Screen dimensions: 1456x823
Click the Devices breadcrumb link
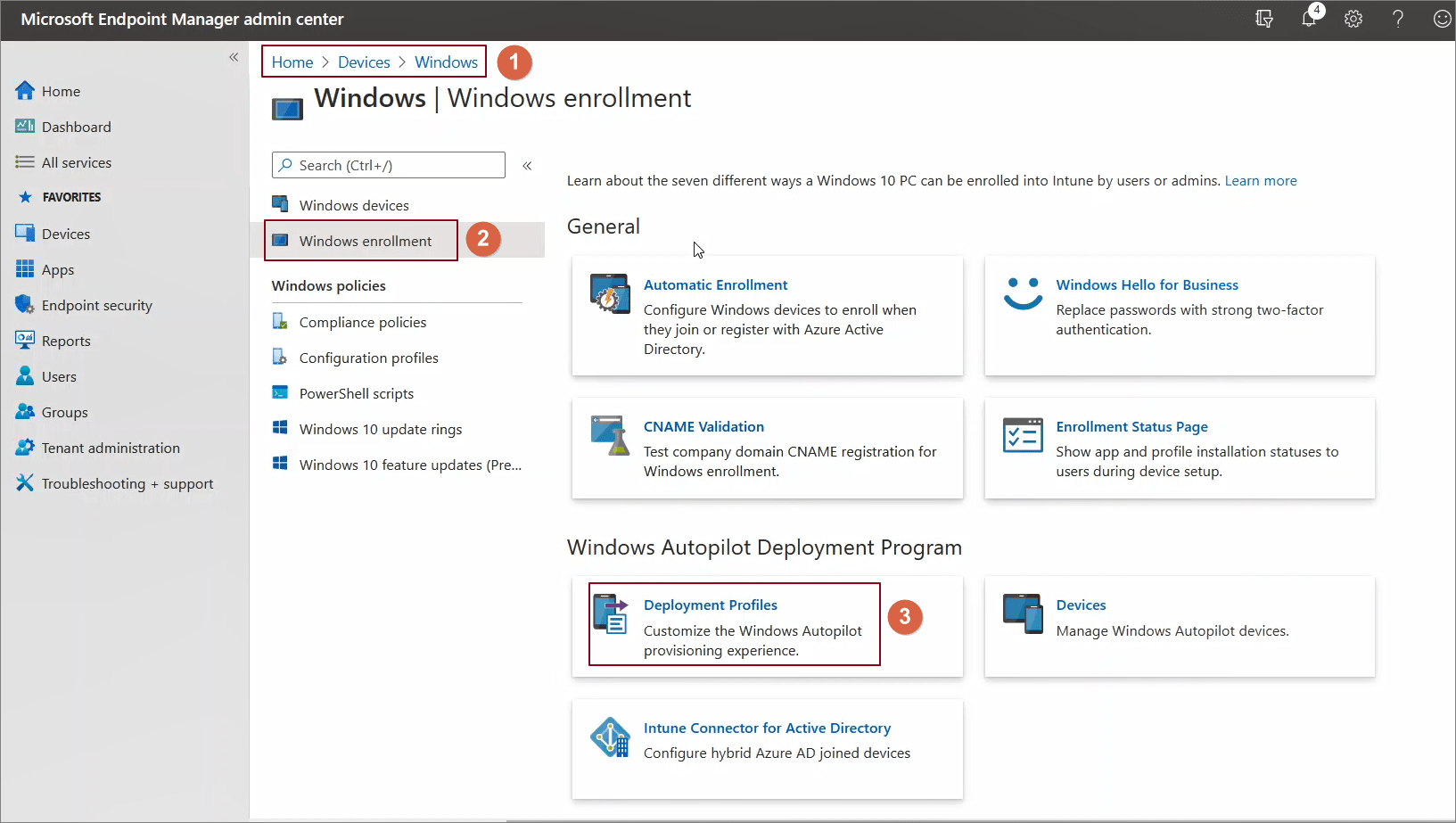coord(364,62)
